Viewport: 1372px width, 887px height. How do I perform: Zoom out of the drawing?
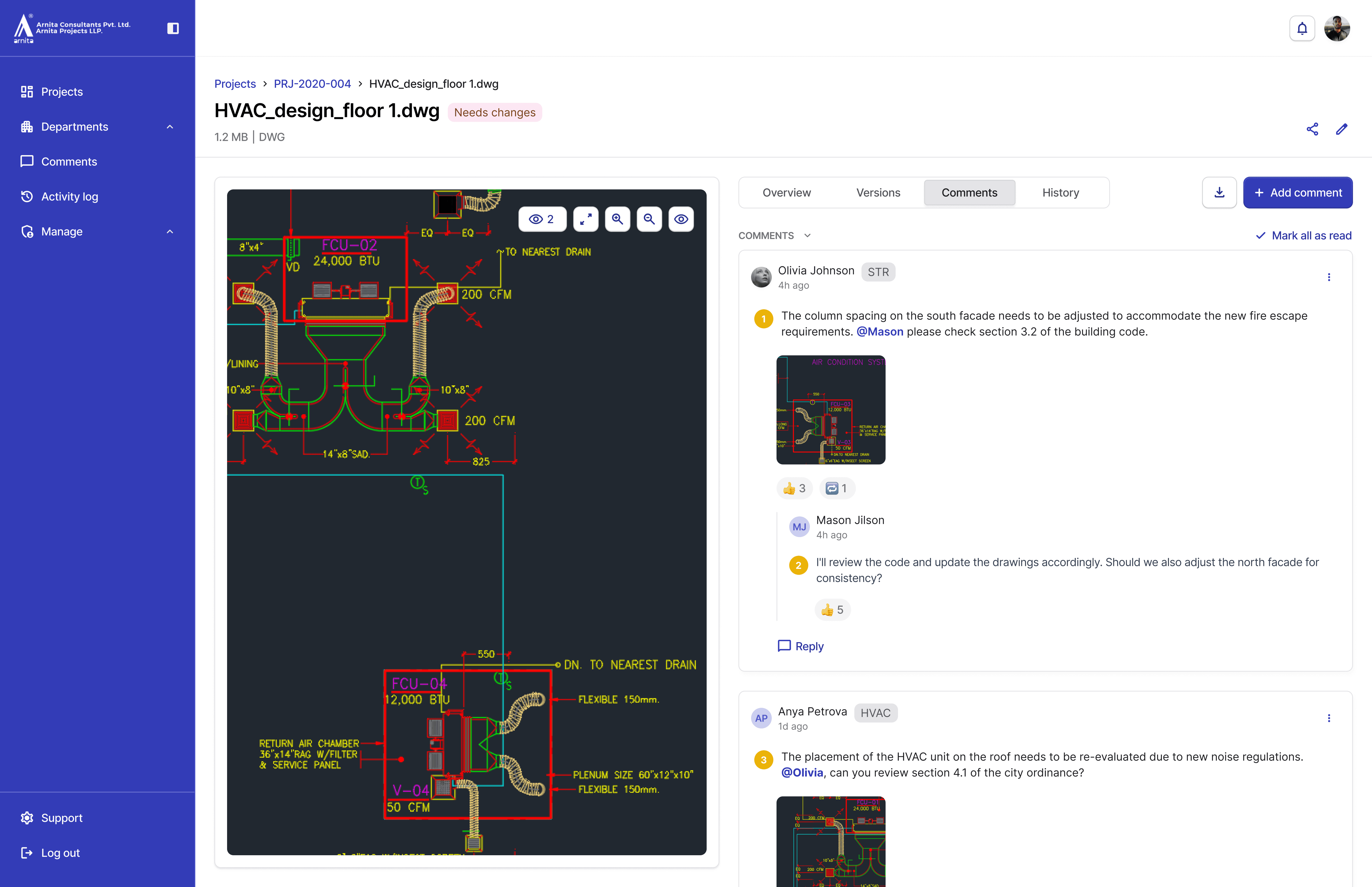649,219
